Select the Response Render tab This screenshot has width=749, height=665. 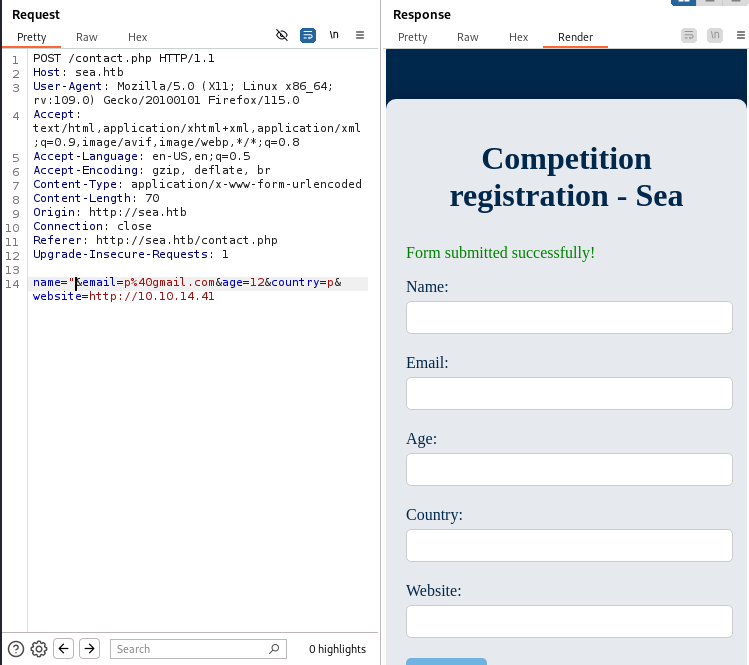575,37
